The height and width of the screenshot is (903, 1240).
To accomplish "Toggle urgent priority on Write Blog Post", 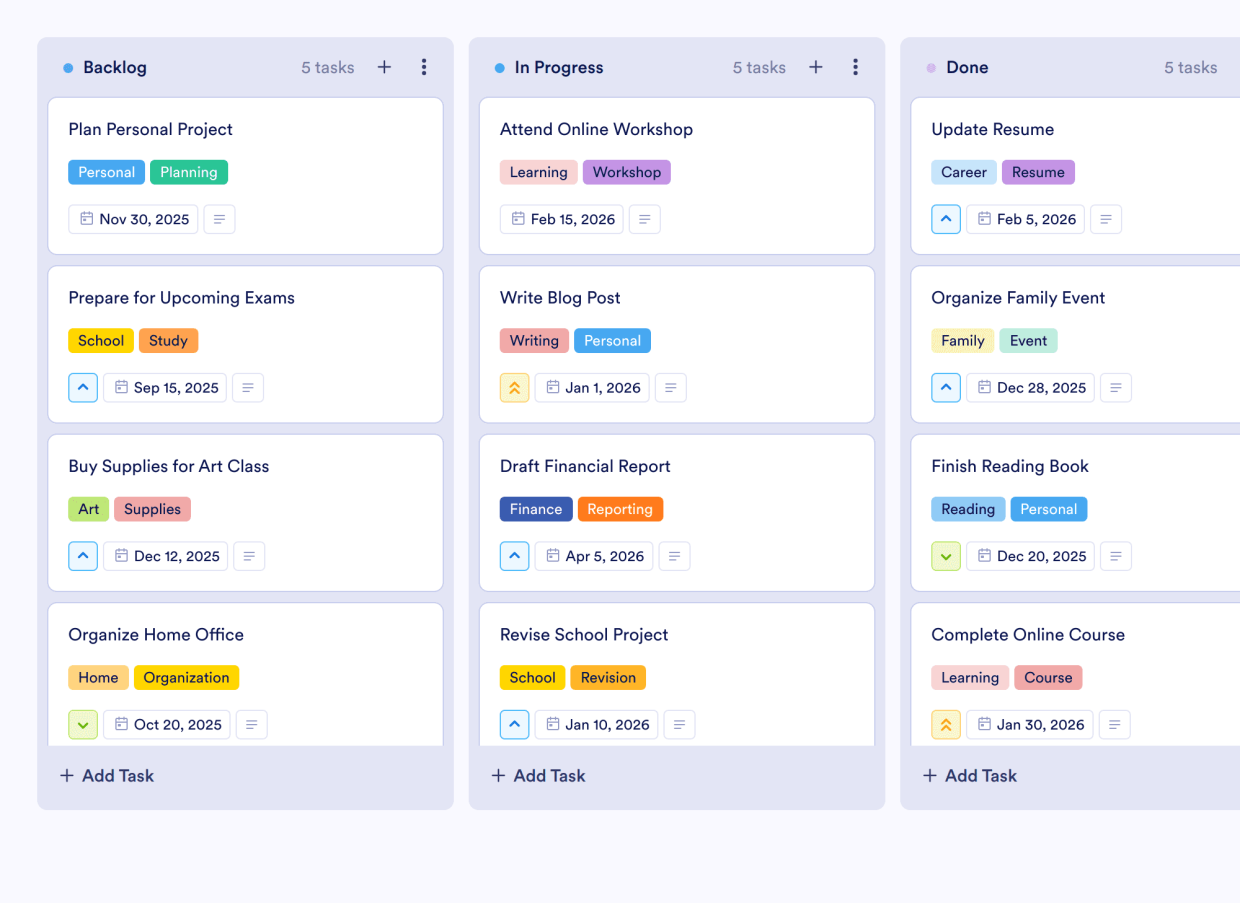I will 514,387.
